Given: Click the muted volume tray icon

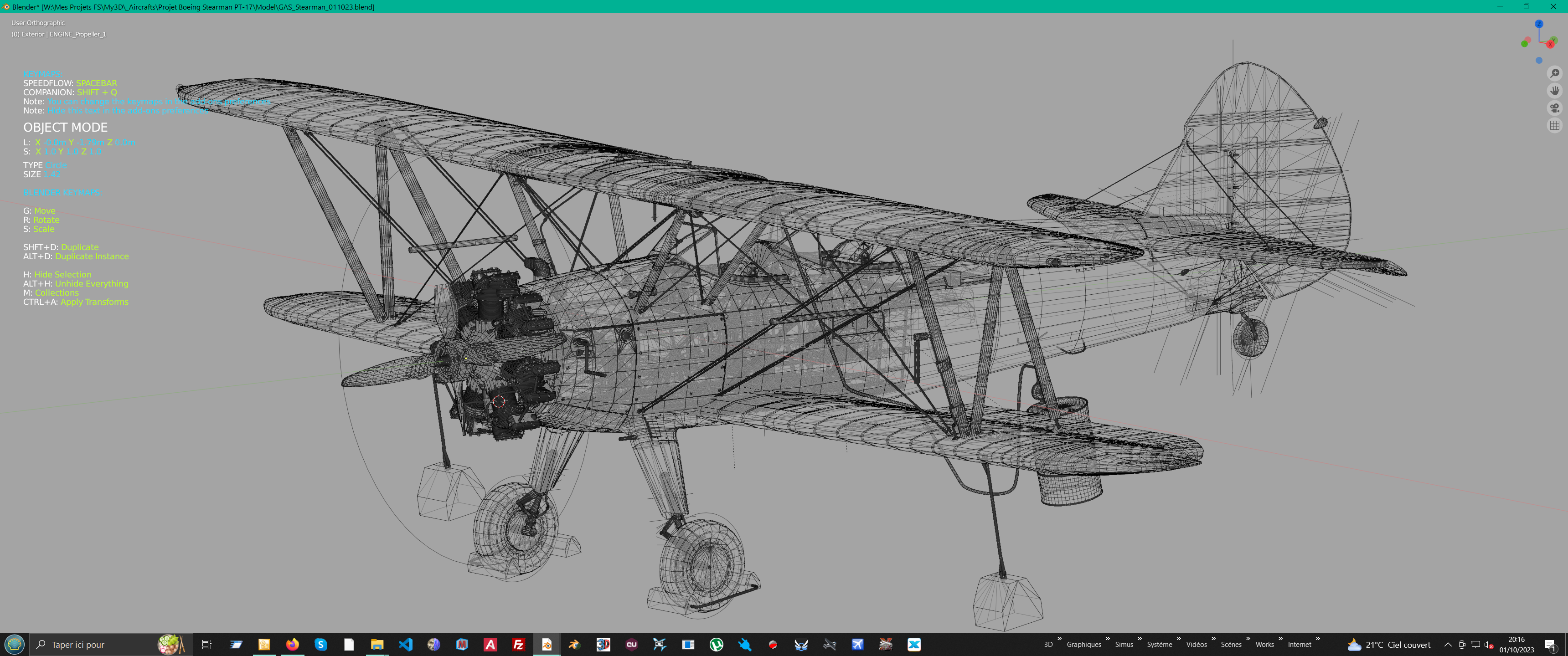Looking at the screenshot, I should click(x=1489, y=645).
